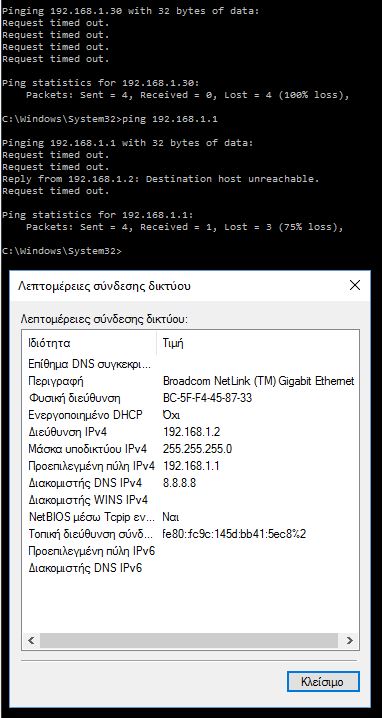Click the Ιδιότητα column header
Viewport: 382px width, 718px height.
(89, 343)
